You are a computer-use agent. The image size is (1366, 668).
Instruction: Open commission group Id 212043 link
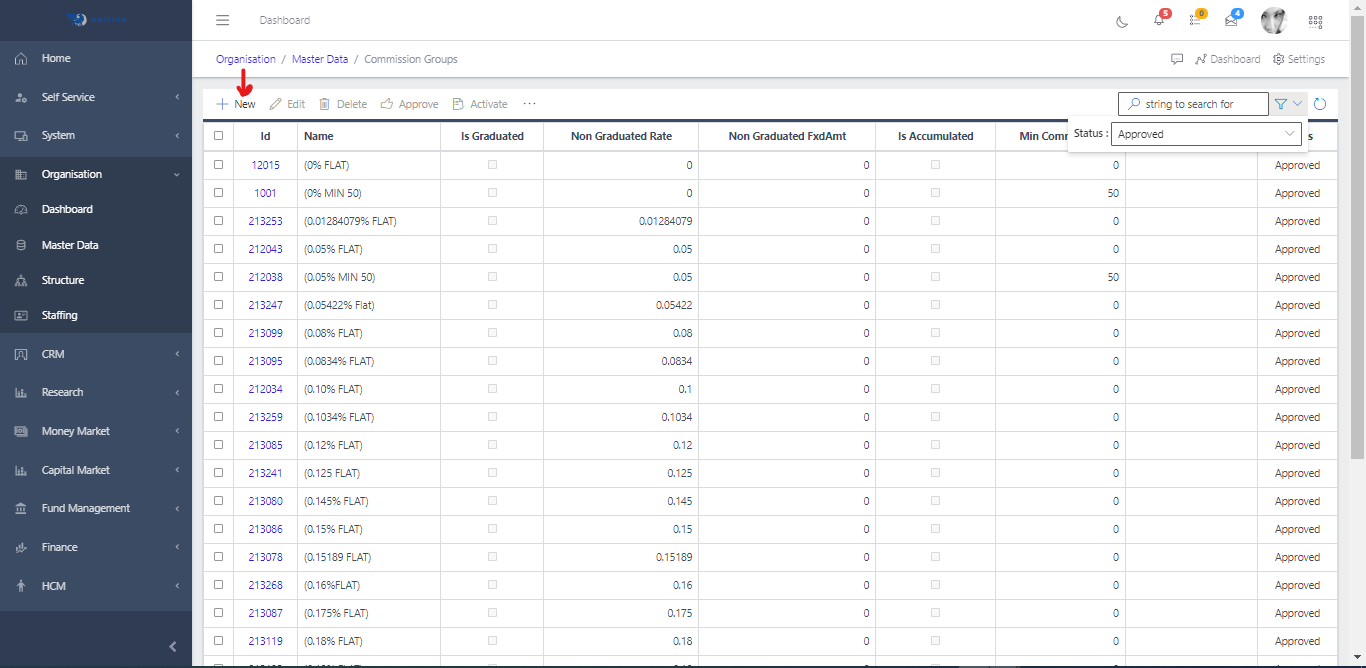[265, 249]
